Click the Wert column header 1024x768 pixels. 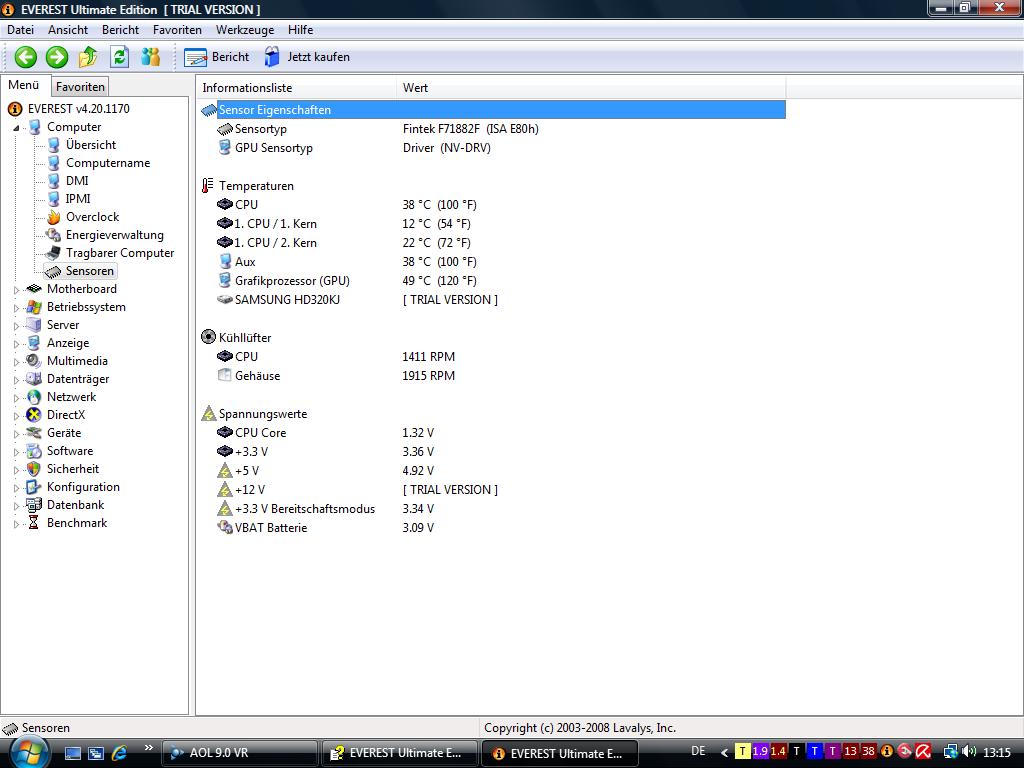coord(591,88)
